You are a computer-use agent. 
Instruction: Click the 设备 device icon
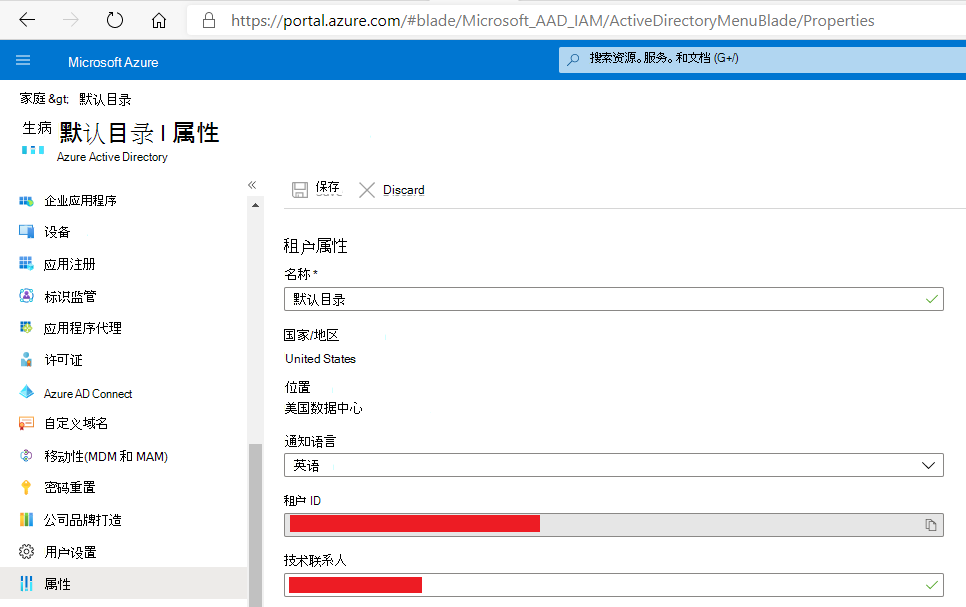26,232
